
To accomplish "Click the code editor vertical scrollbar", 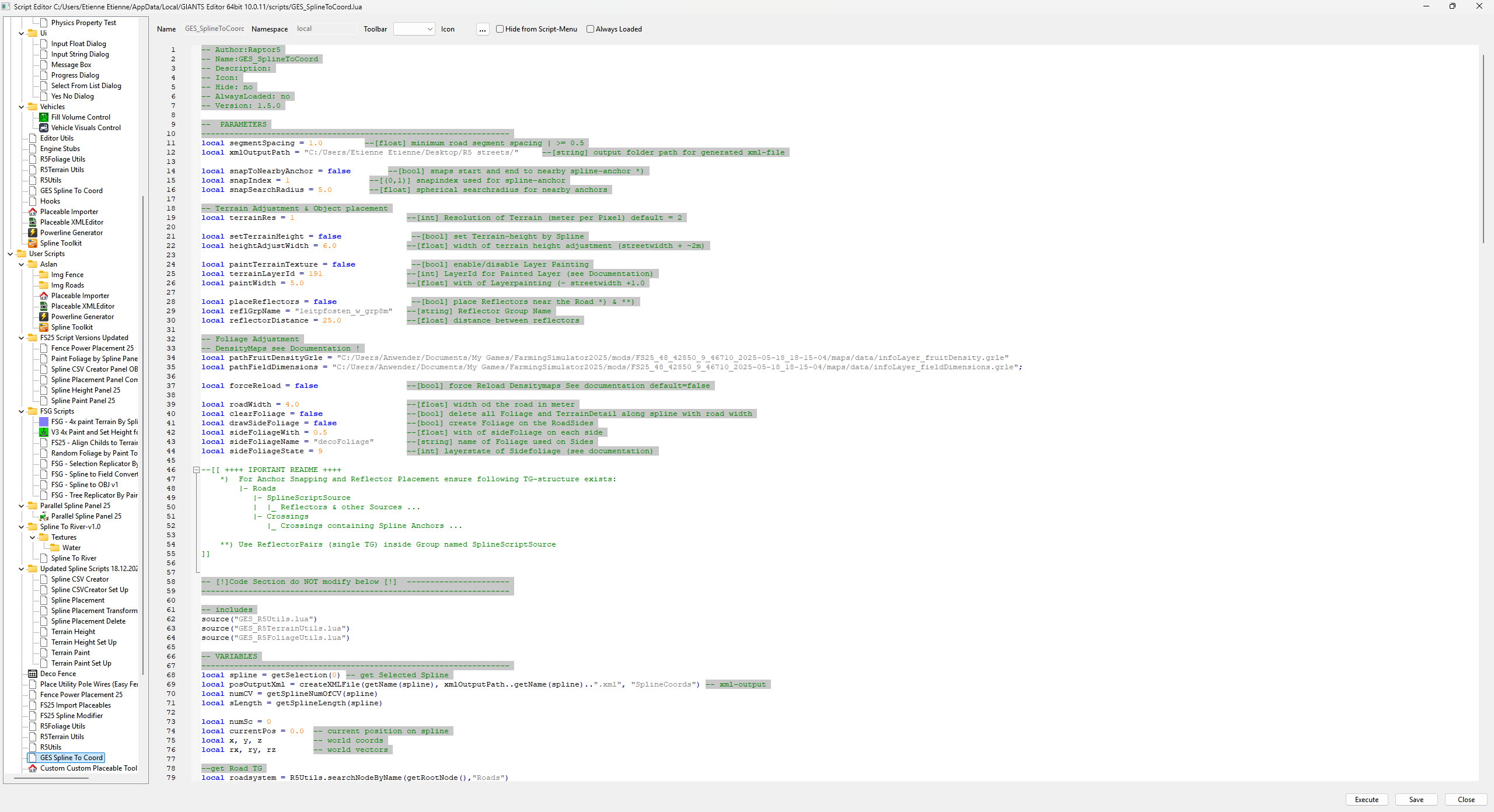I will 1483,149.
